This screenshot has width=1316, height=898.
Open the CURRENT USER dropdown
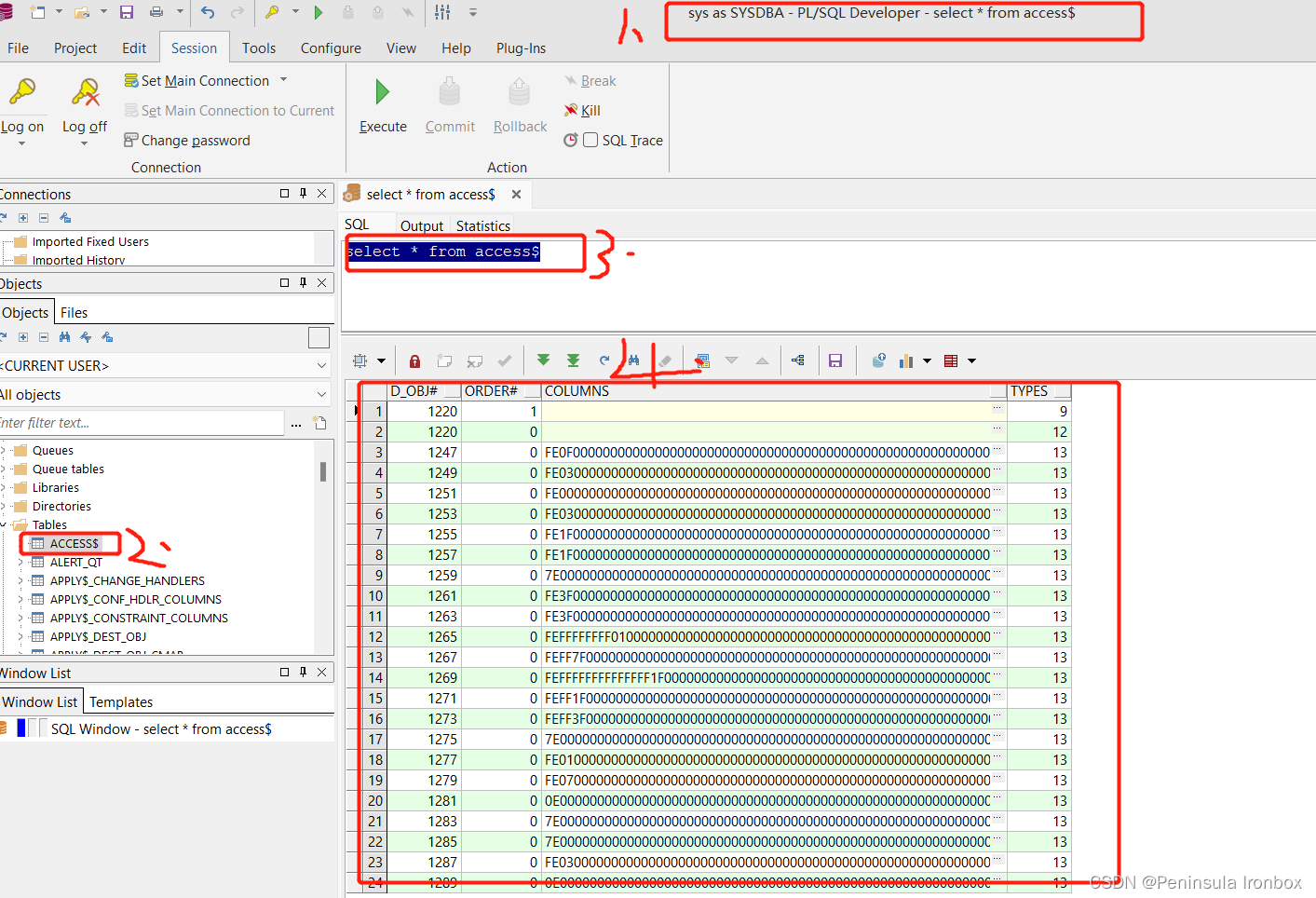pyautogui.click(x=321, y=366)
